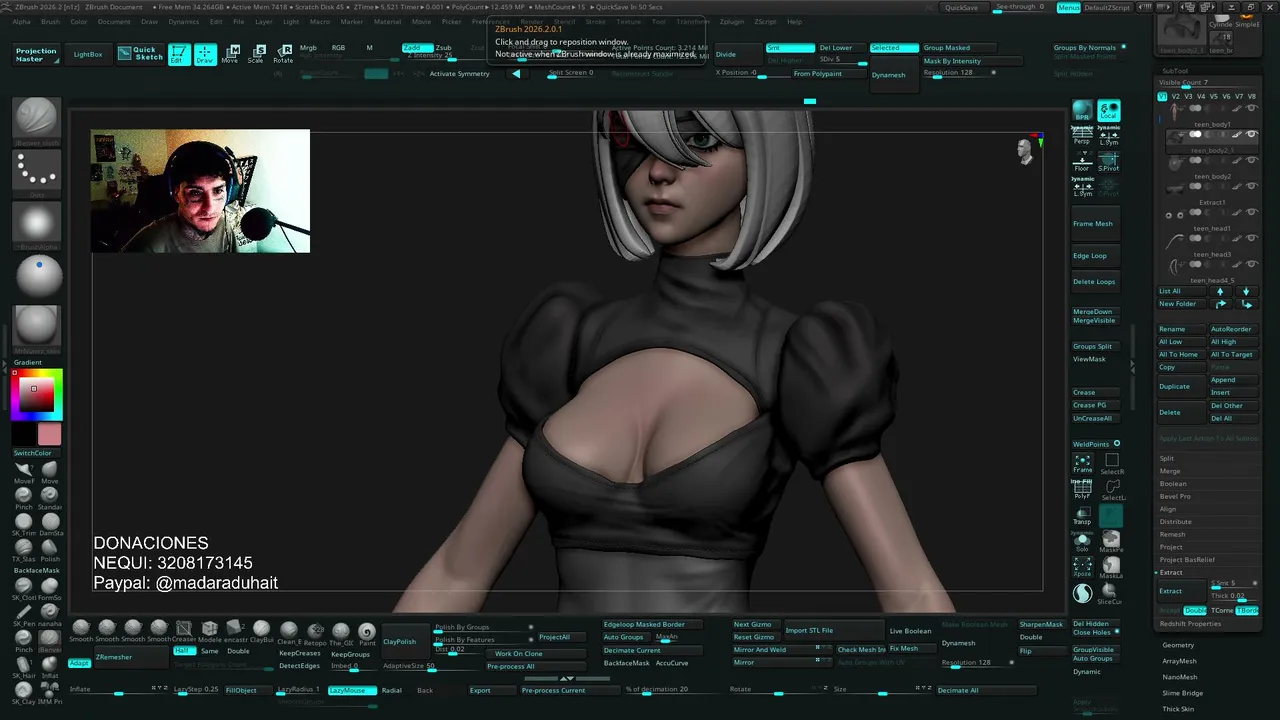
Task: Toggle the Smt smoothing option
Action: click(x=790, y=48)
